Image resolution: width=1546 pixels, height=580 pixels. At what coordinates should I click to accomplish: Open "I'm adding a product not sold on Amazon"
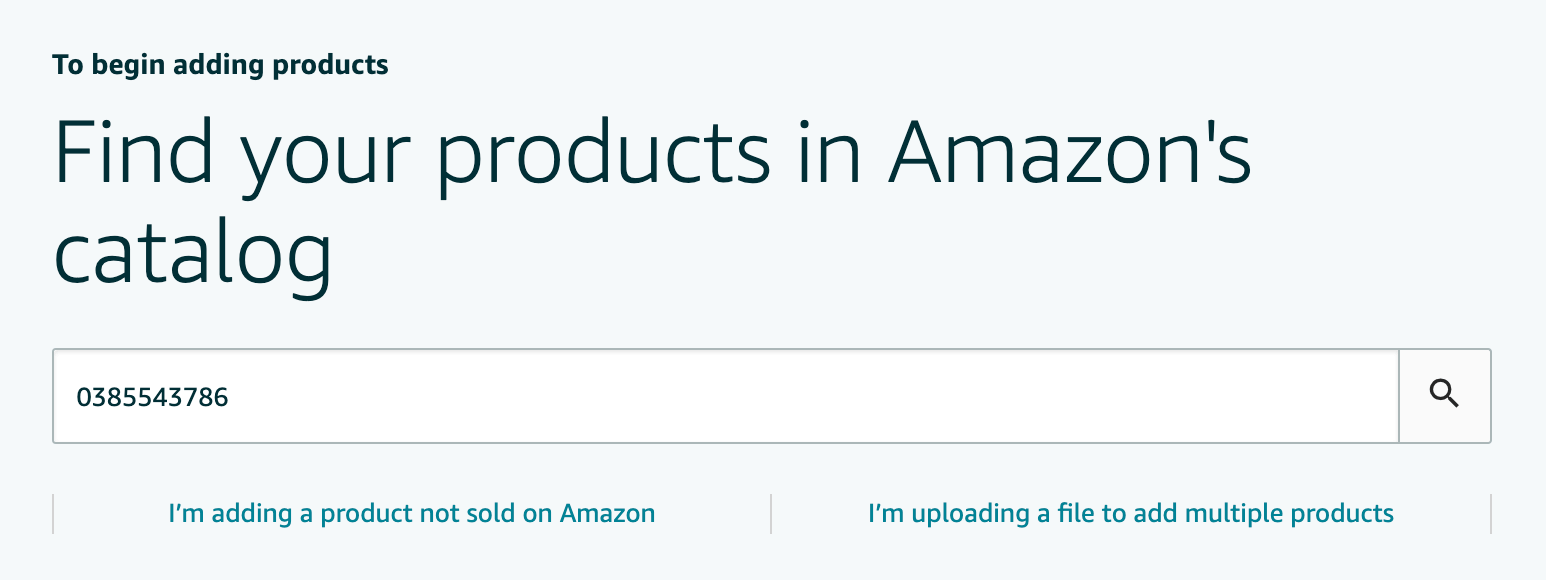(412, 514)
